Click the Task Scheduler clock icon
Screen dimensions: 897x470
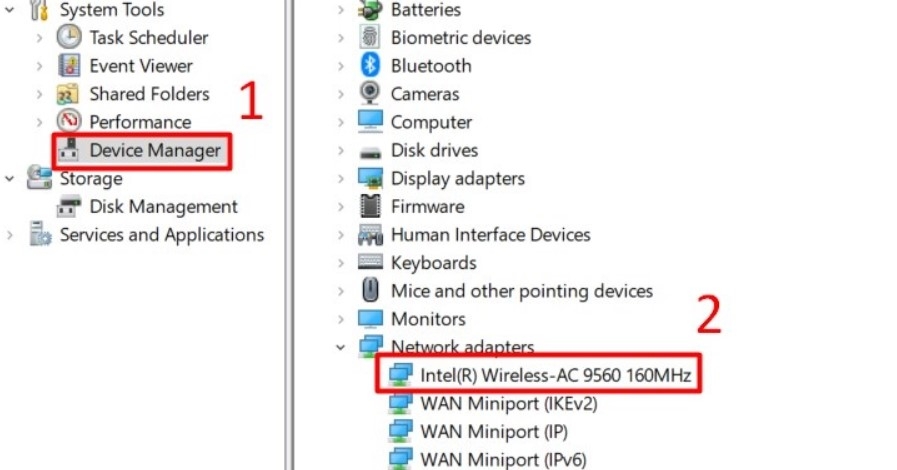pyautogui.click(x=69, y=38)
